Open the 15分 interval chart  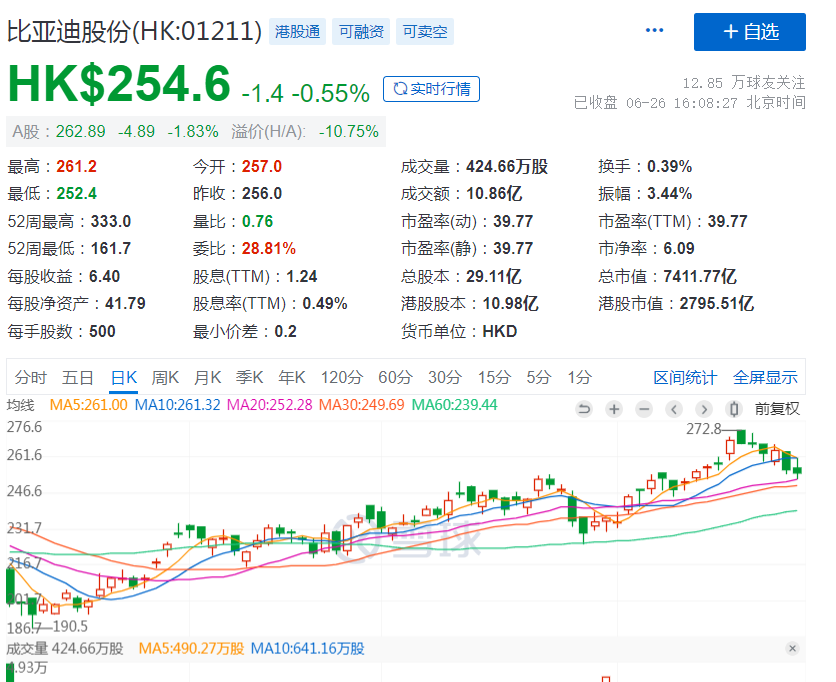pos(494,378)
